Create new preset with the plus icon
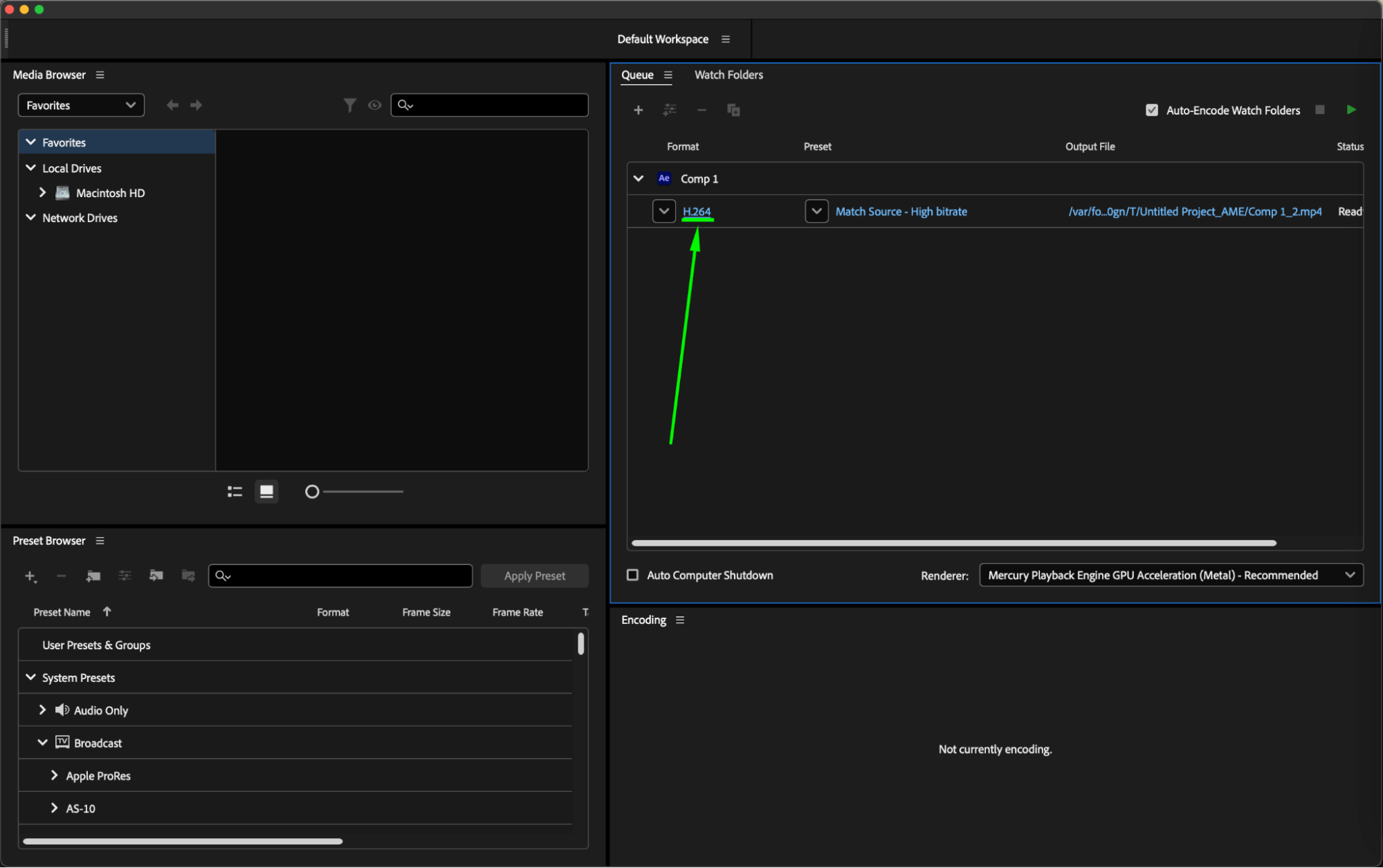This screenshot has height=868, width=1383. (30, 575)
